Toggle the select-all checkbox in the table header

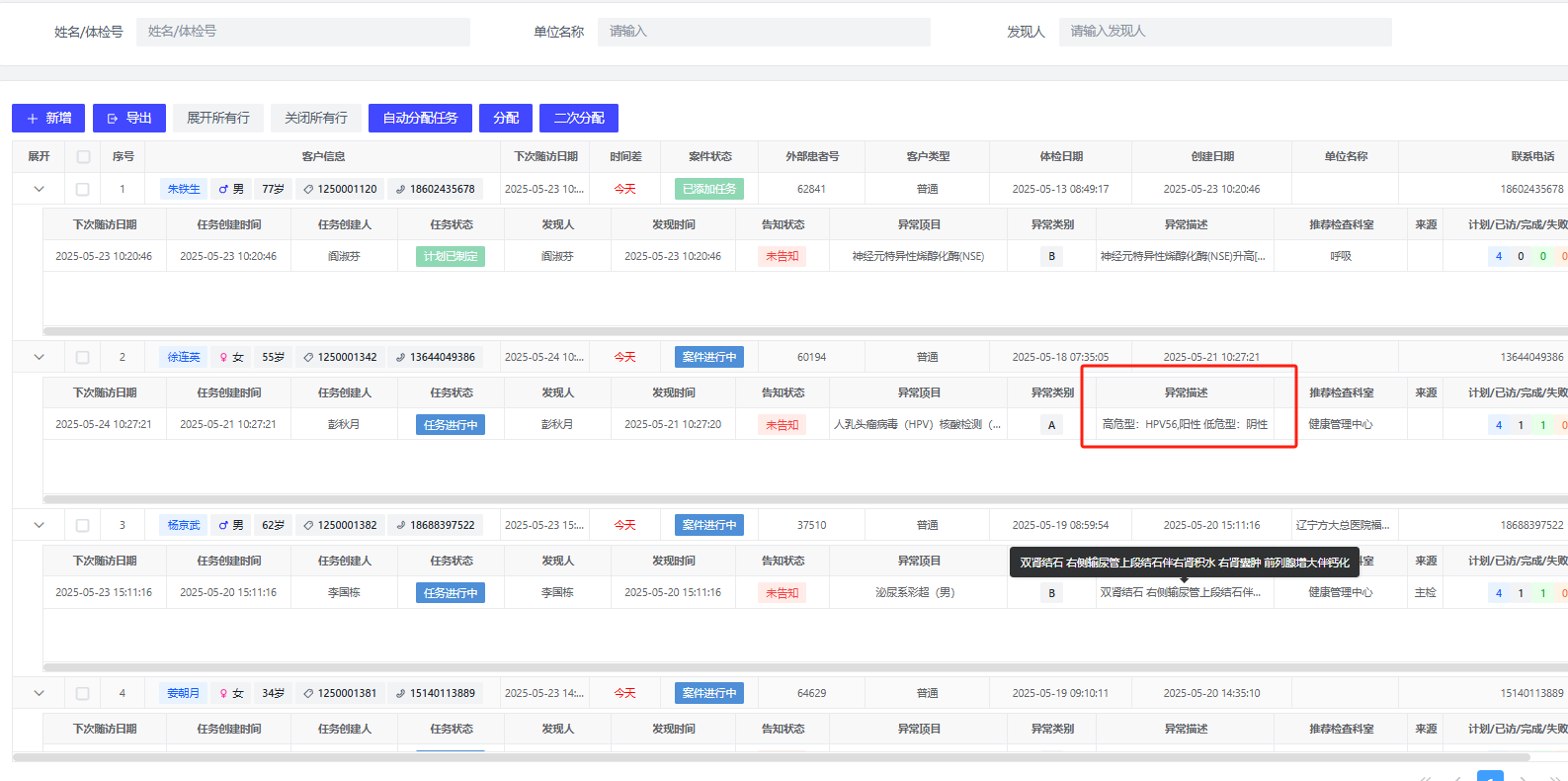pyautogui.click(x=83, y=156)
